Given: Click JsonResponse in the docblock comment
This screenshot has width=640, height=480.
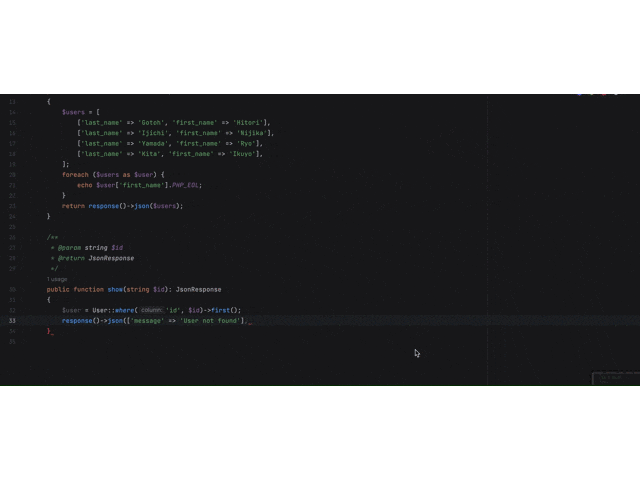Looking at the screenshot, I should pyautogui.click(x=111, y=258).
